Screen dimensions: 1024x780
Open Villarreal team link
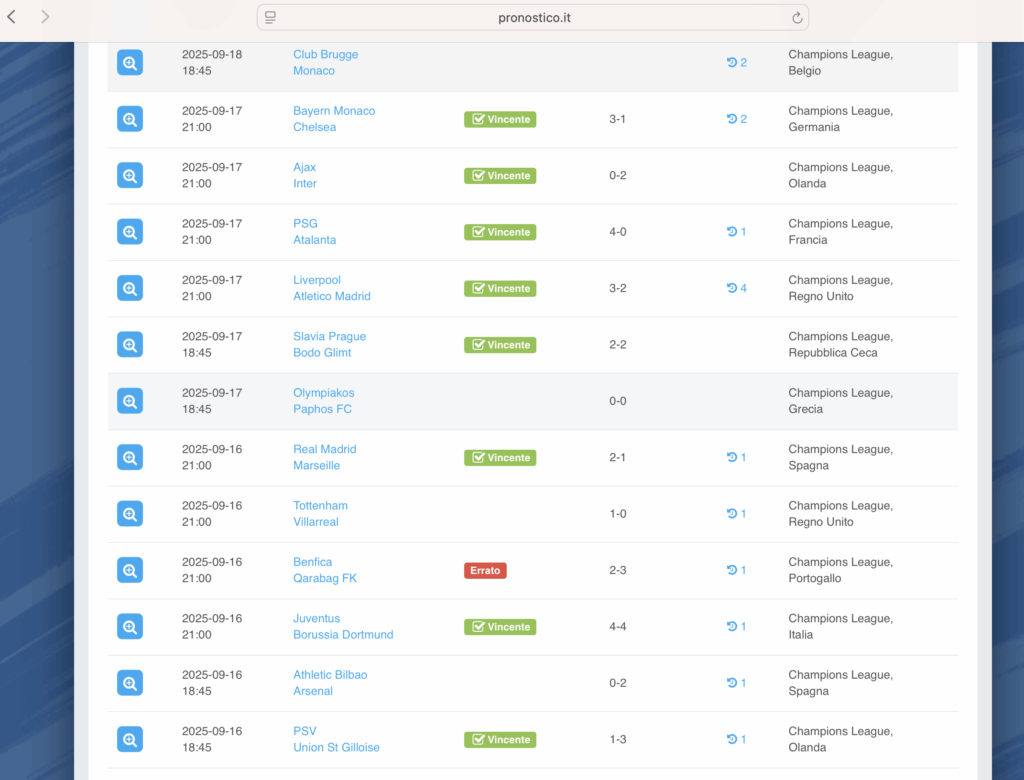point(315,522)
